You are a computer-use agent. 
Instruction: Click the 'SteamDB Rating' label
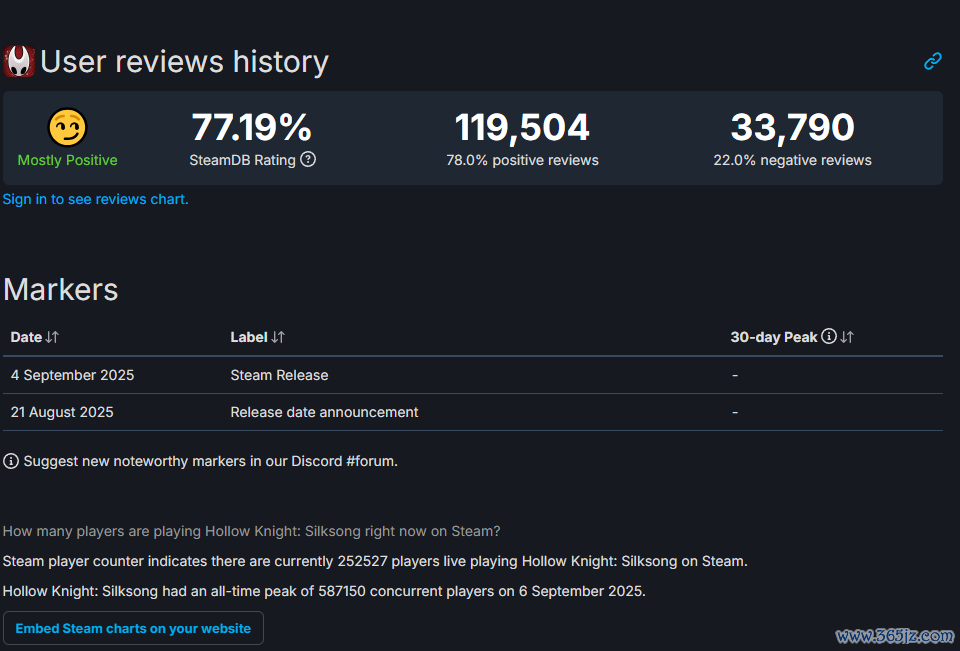pos(242,160)
